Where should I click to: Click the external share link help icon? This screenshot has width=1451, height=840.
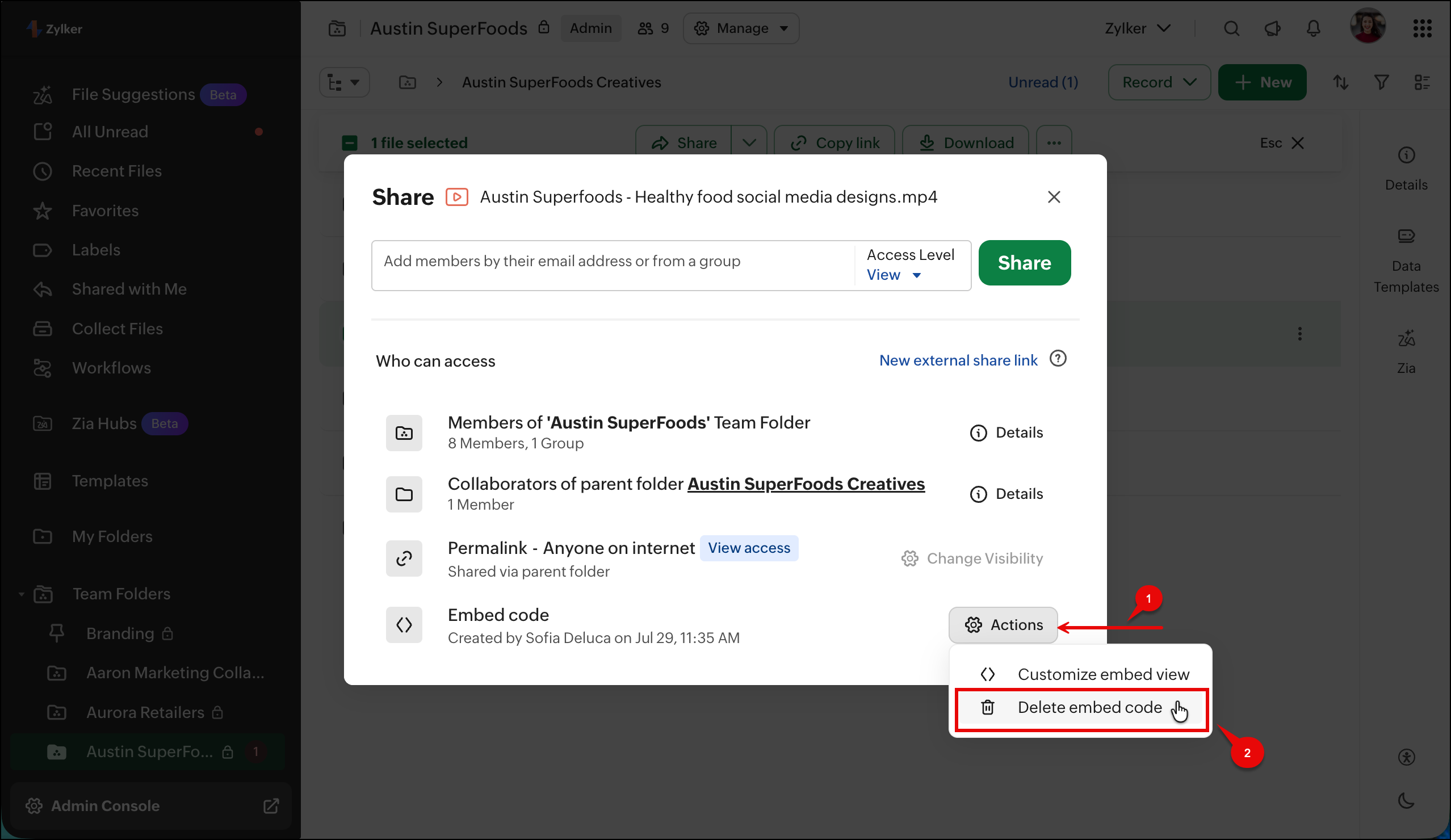(1058, 359)
